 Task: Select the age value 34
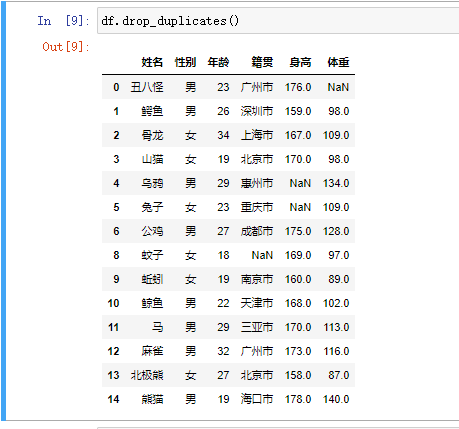pyautogui.click(x=223, y=135)
